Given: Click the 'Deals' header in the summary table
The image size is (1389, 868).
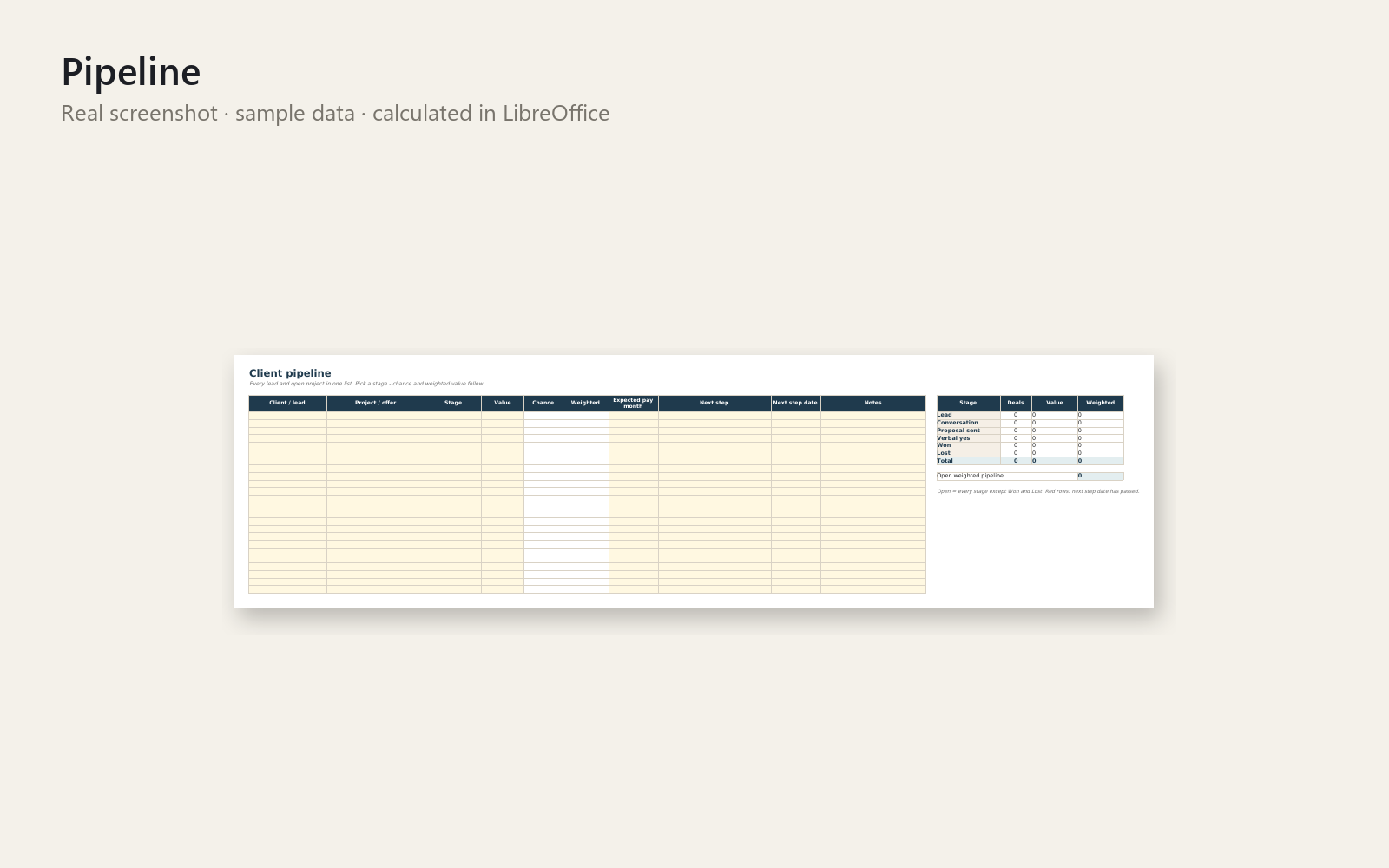Looking at the screenshot, I should pyautogui.click(x=1016, y=403).
